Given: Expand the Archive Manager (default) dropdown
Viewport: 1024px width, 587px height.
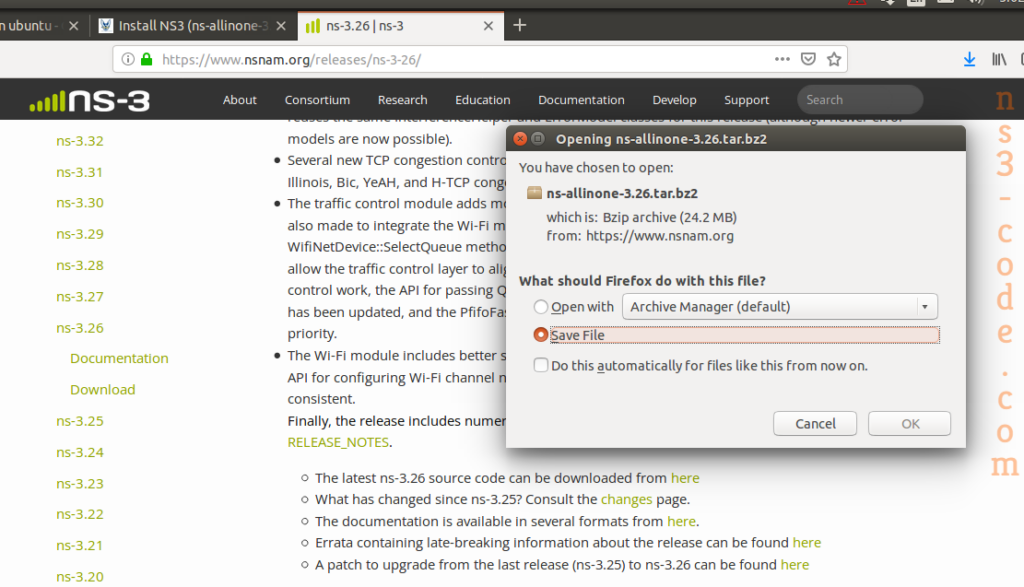Looking at the screenshot, I should [780, 306].
